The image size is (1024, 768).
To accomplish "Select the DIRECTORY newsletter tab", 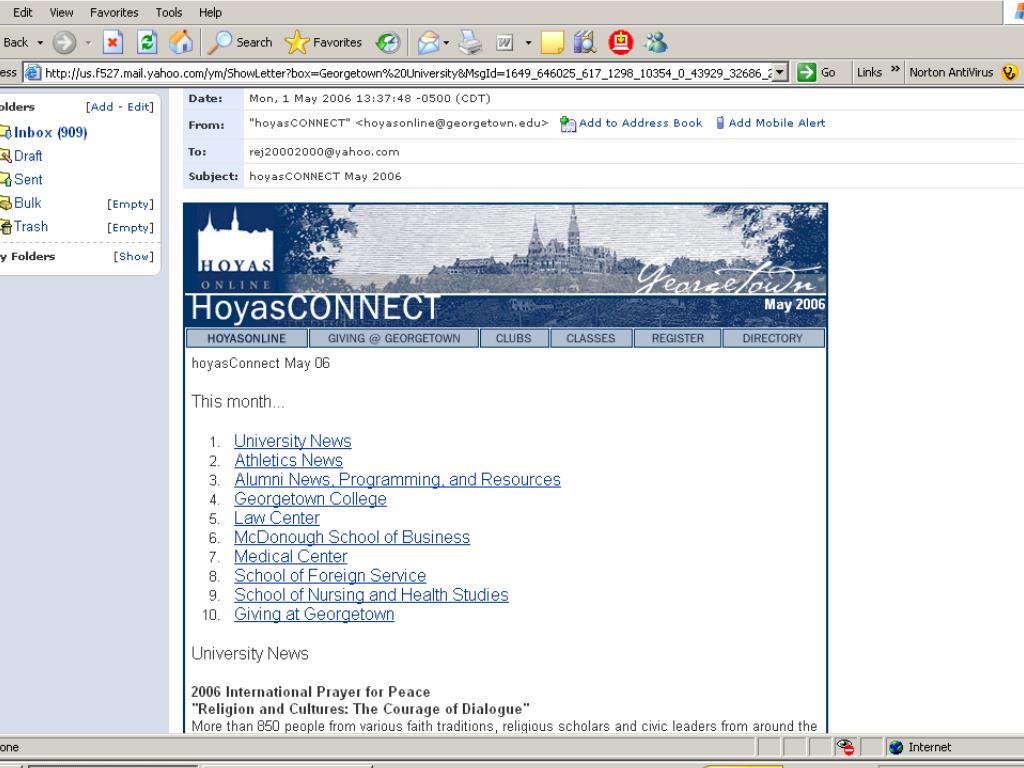I will coord(773,338).
